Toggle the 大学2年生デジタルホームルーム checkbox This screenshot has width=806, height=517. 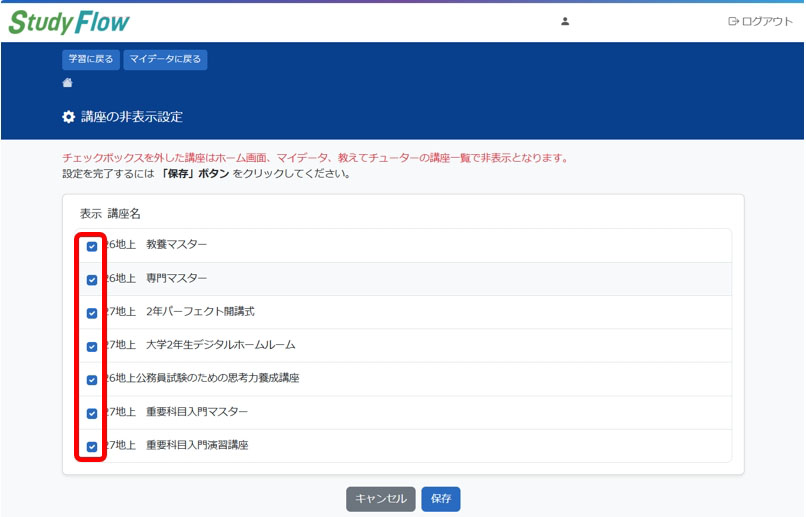pyautogui.click(x=92, y=346)
